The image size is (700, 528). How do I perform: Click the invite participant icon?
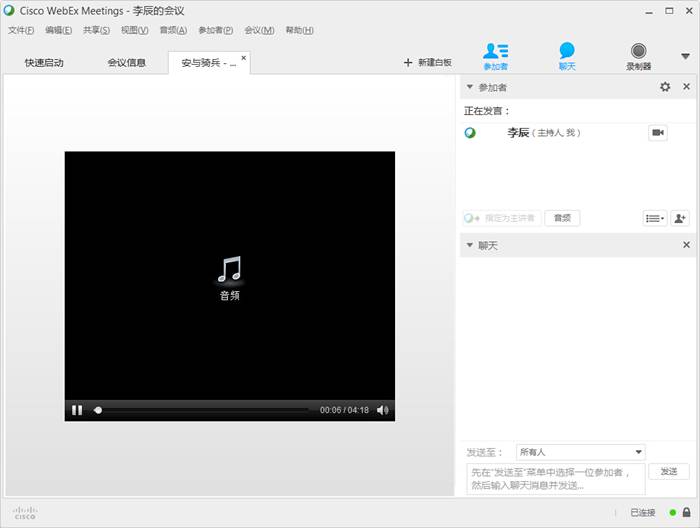(680, 218)
